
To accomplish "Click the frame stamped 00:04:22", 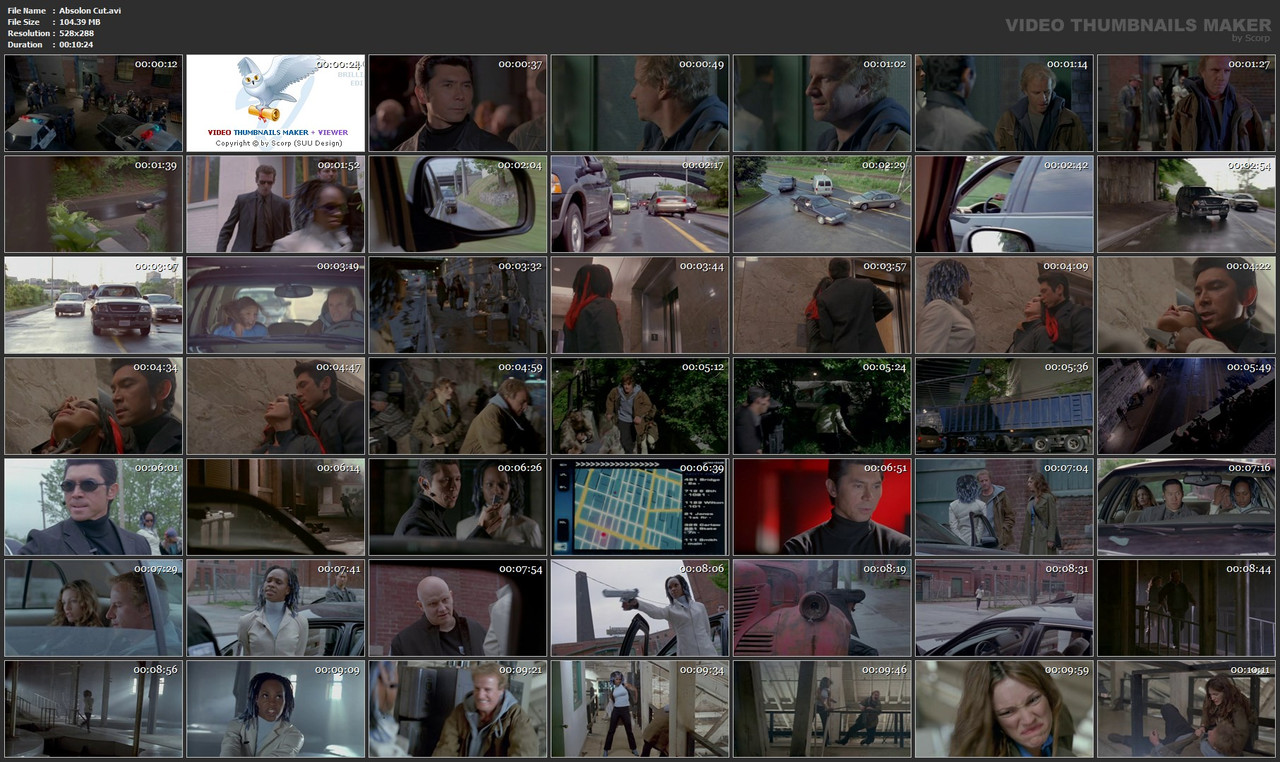I will coord(1186,305).
